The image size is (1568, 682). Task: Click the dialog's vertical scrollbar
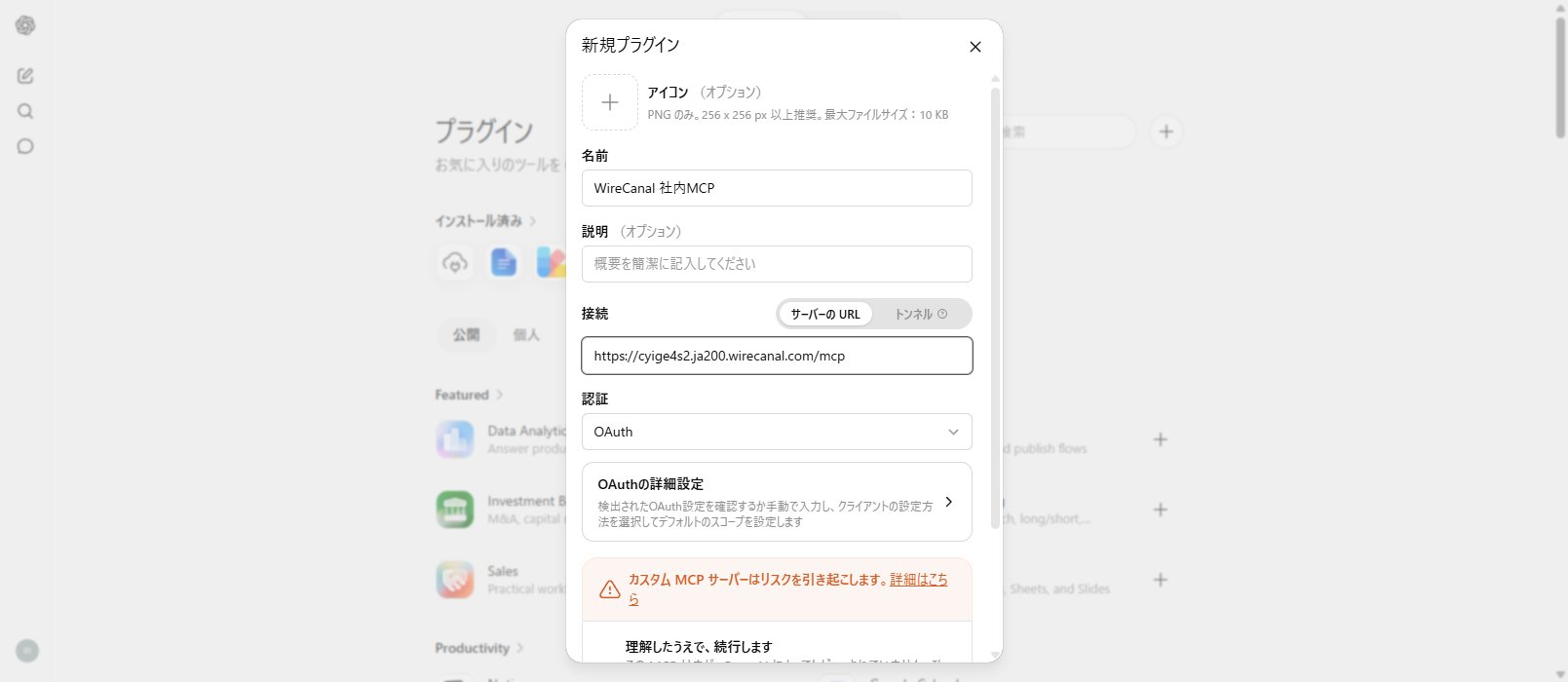pyautogui.click(x=995, y=308)
